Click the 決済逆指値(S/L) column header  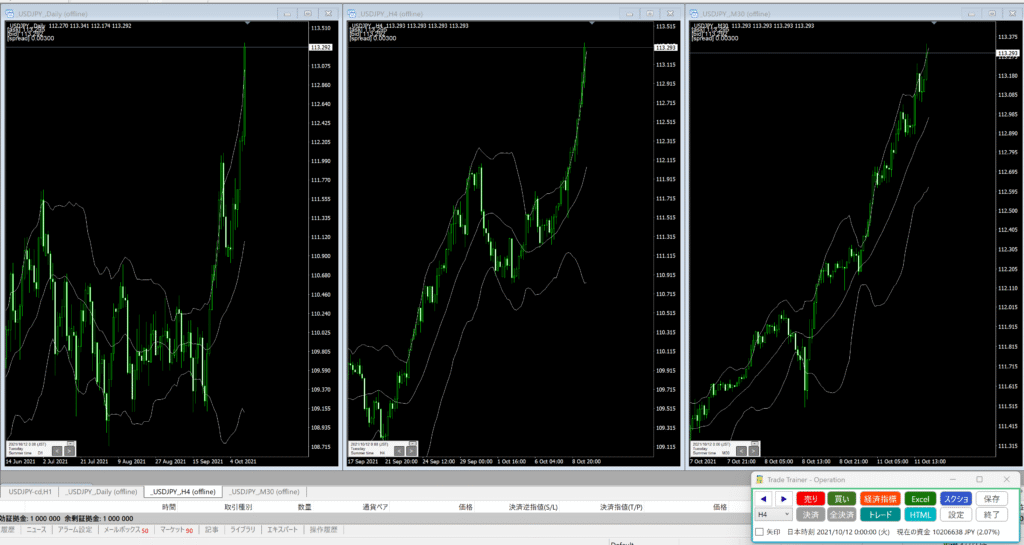[534, 507]
